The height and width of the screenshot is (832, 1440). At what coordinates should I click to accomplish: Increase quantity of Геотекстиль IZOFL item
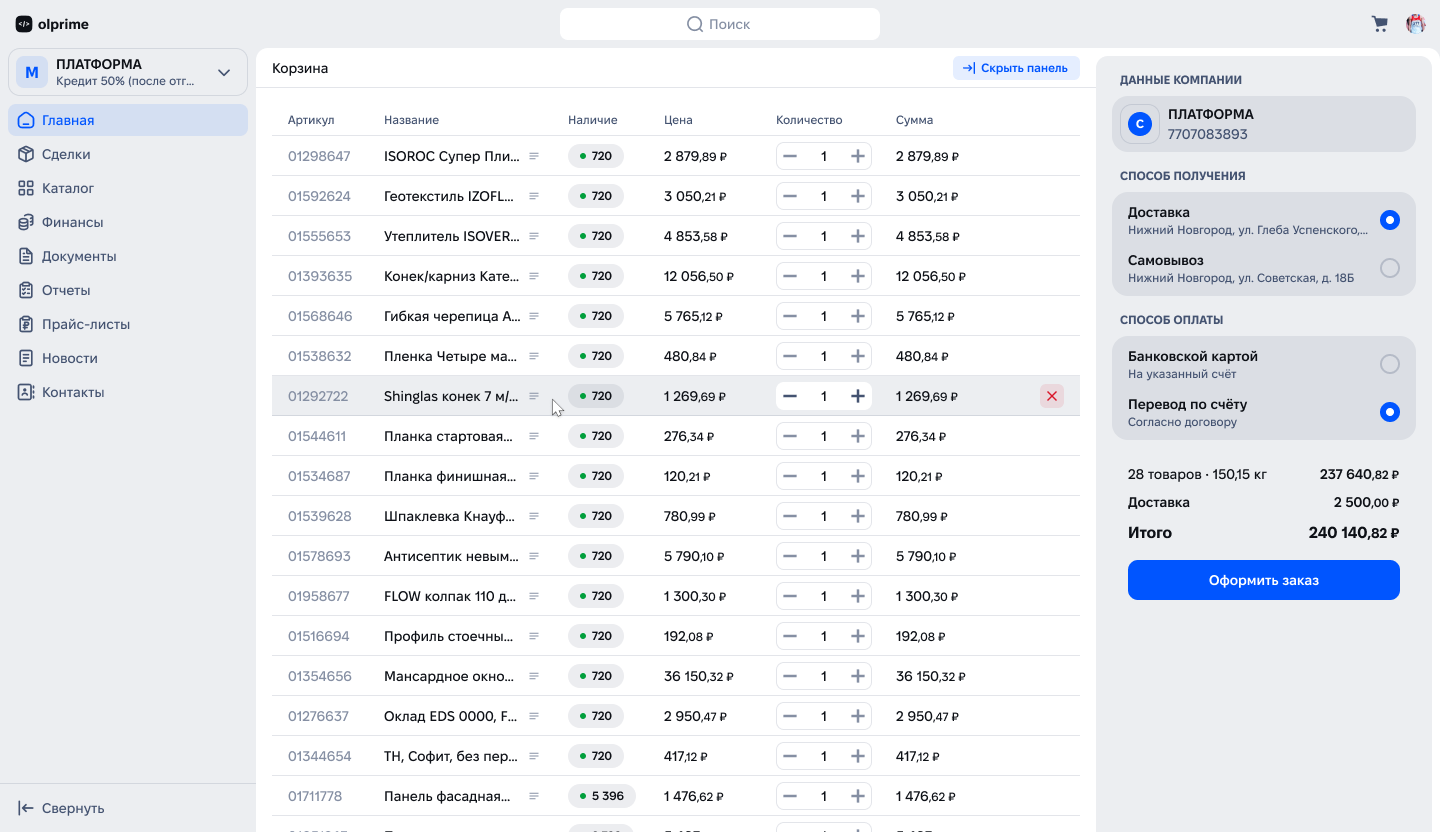click(857, 196)
